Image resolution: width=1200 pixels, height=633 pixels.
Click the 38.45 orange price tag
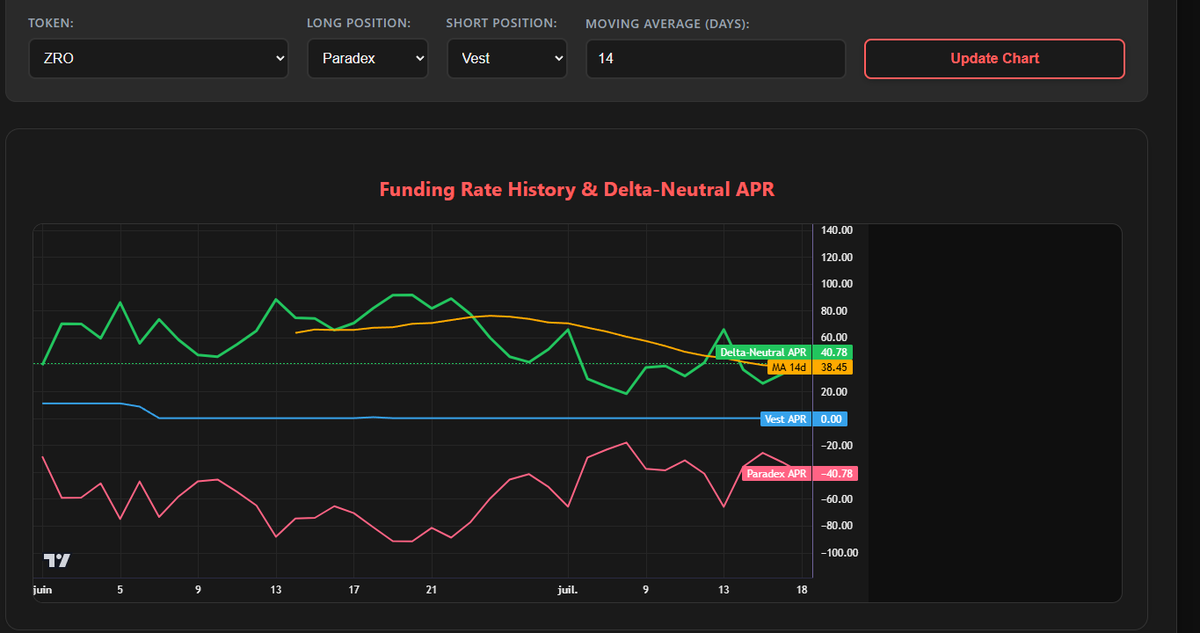point(833,367)
